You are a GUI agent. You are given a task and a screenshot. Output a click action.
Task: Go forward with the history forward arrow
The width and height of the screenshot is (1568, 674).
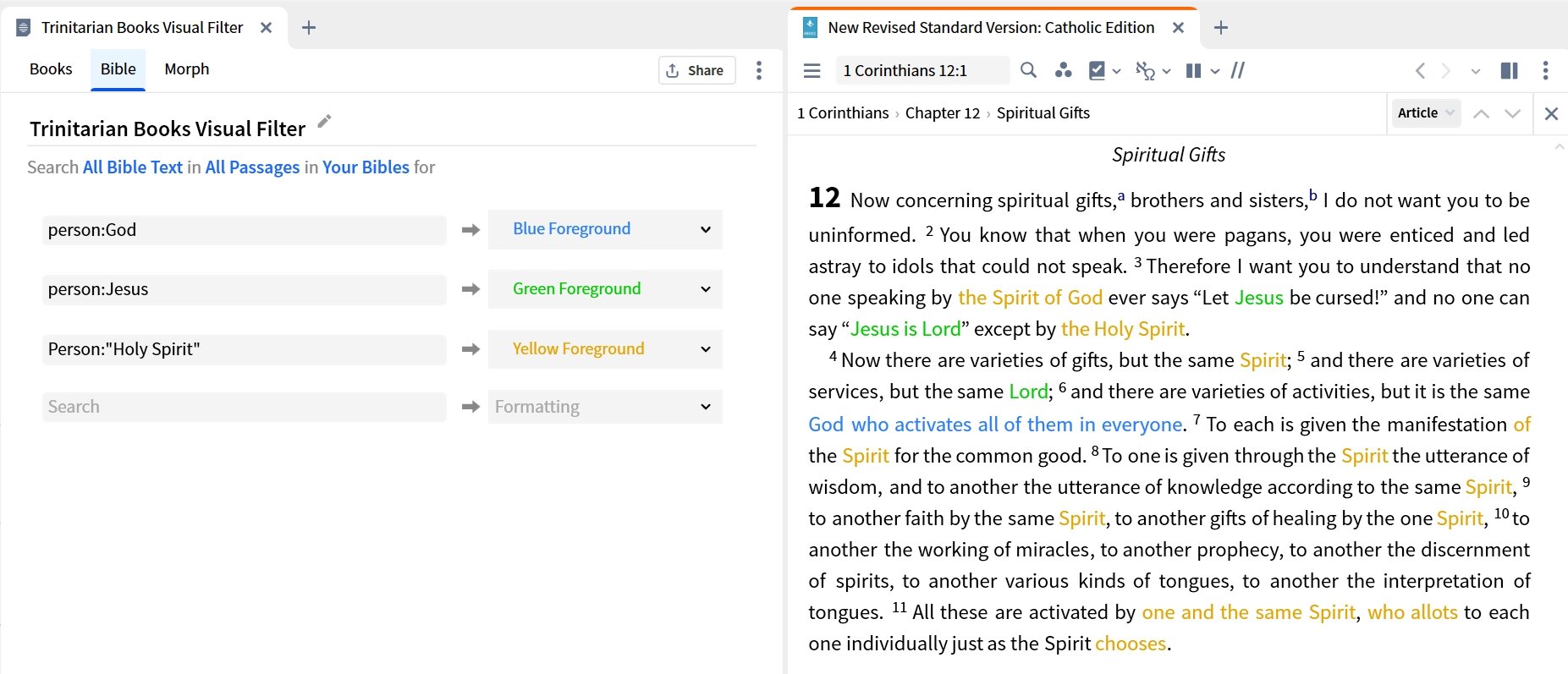[1446, 70]
